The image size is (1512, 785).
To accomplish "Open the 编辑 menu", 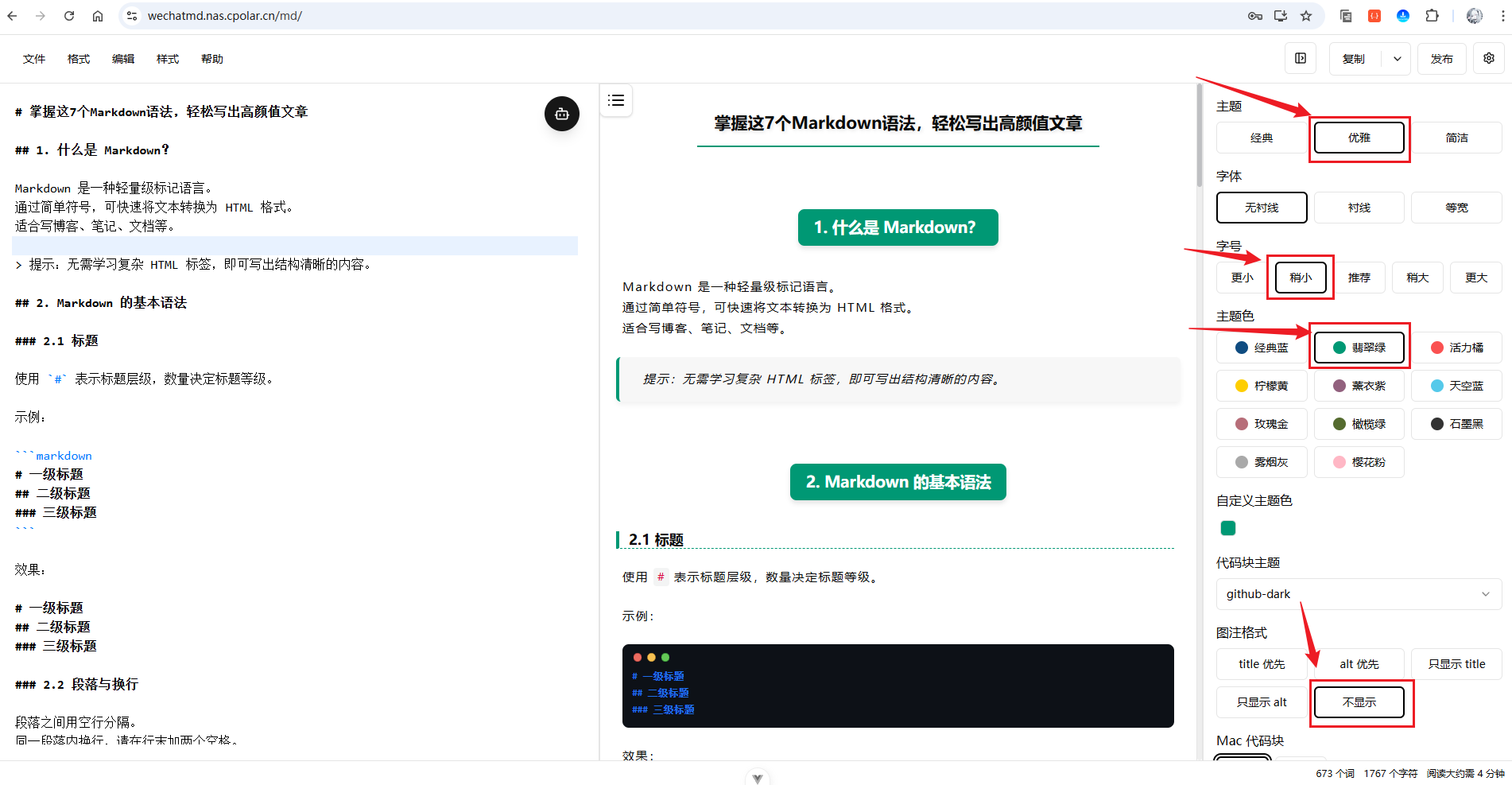I will [123, 59].
